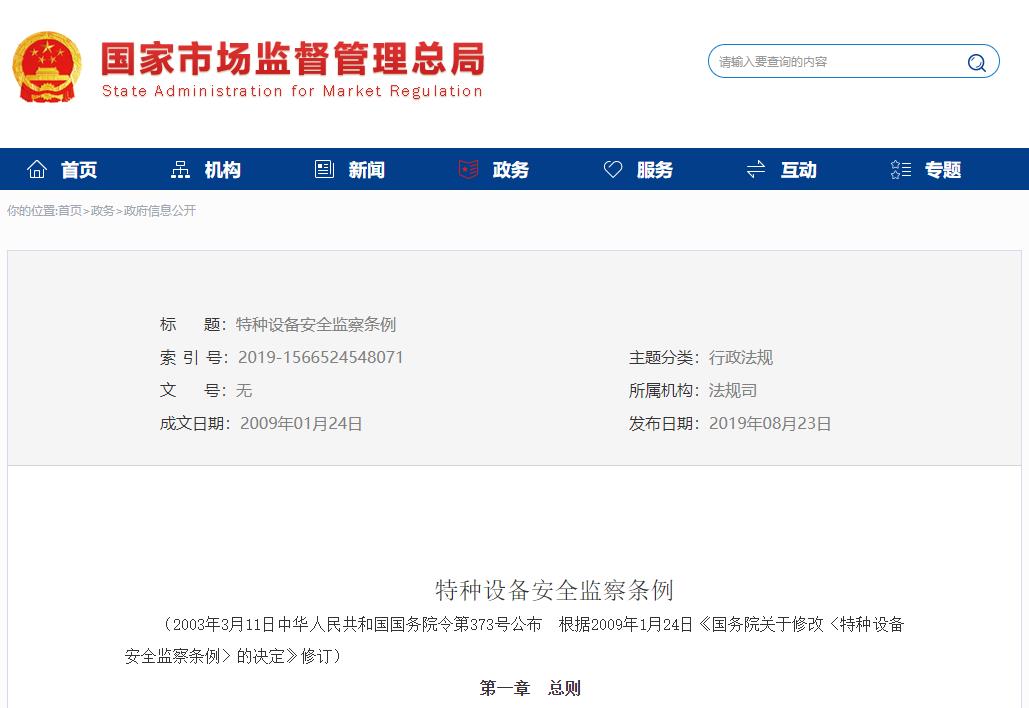Click the exchange arrows icon beside 互动
This screenshot has width=1029, height=708.
[x=756, y=170]
